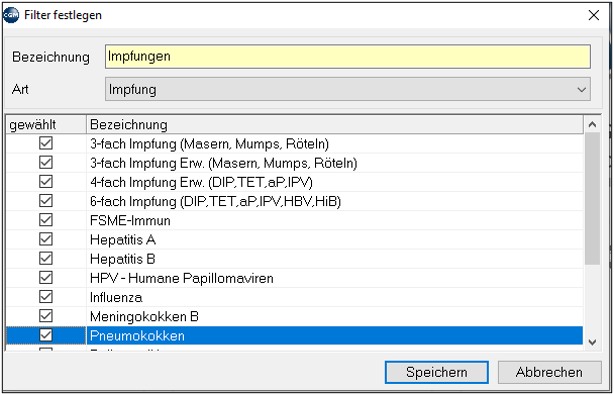Image resolution: width=614 pixels, height=395 pixels.
Task: Uncheck the Meningokokken B checkbox
Action: coord(46,316)
